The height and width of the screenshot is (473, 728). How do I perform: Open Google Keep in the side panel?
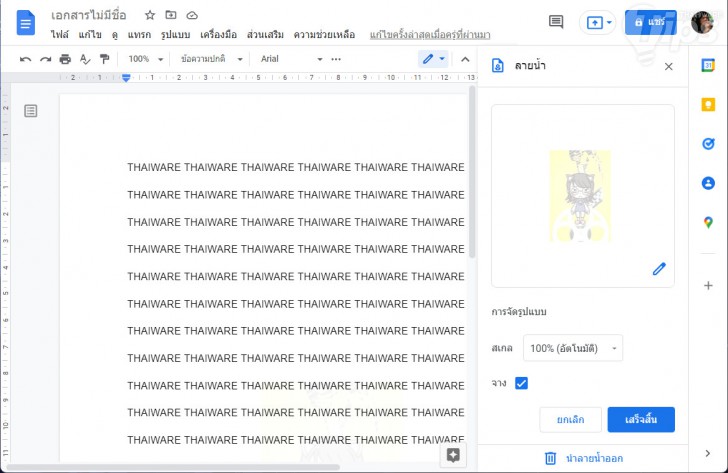click(708, 104)
